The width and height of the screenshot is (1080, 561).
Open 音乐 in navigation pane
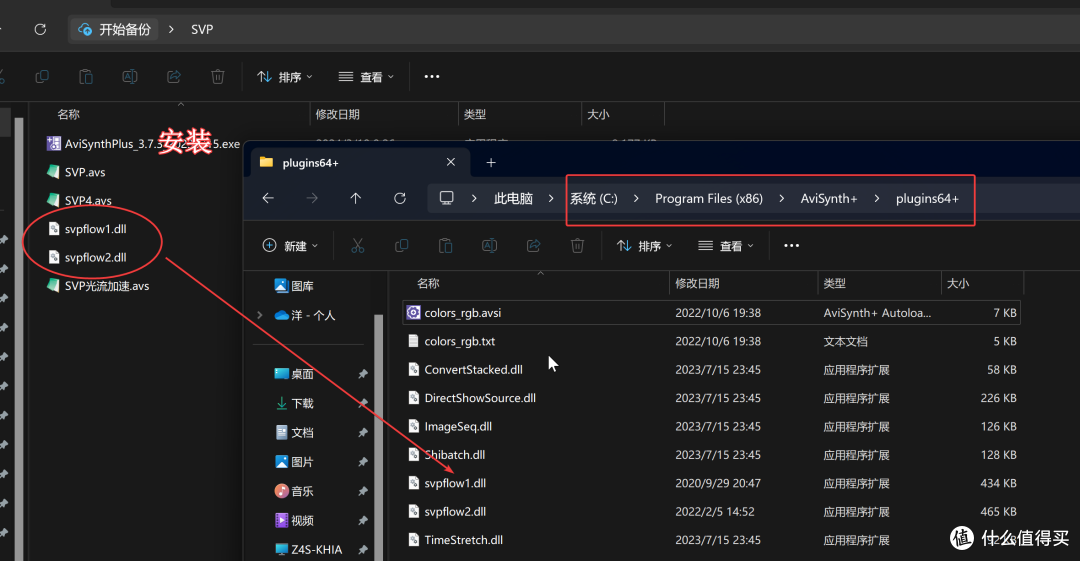point(294,491)
